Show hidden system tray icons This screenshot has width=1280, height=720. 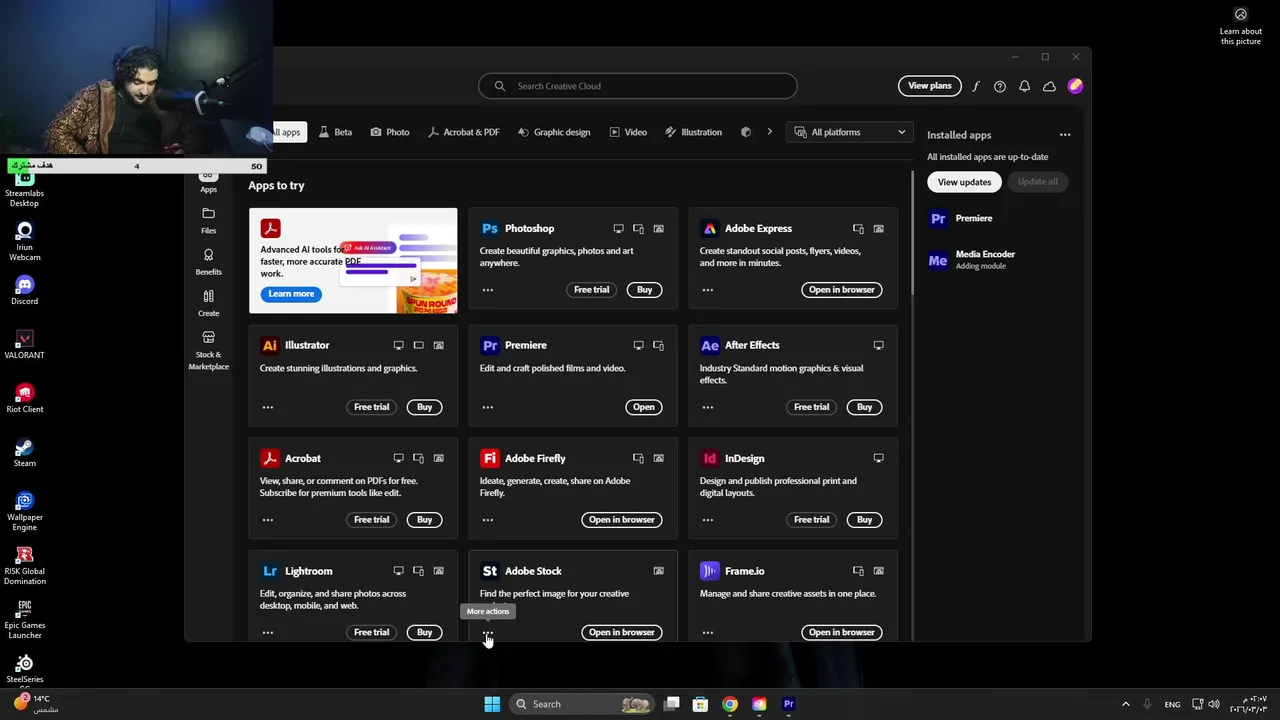tap(1125, 704)
